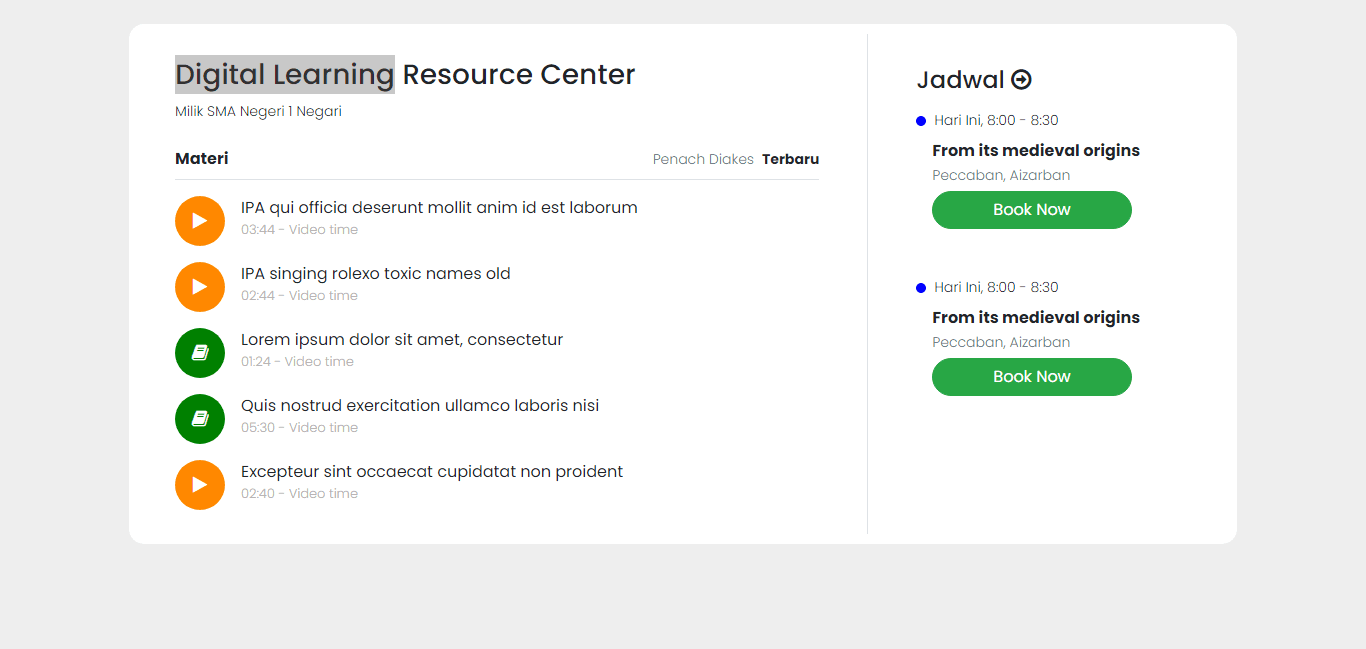Open "From its medieval origins" schedule details
This screenshot has width=1366, height=649.
pyautogui.click(x=1035, y=150)
